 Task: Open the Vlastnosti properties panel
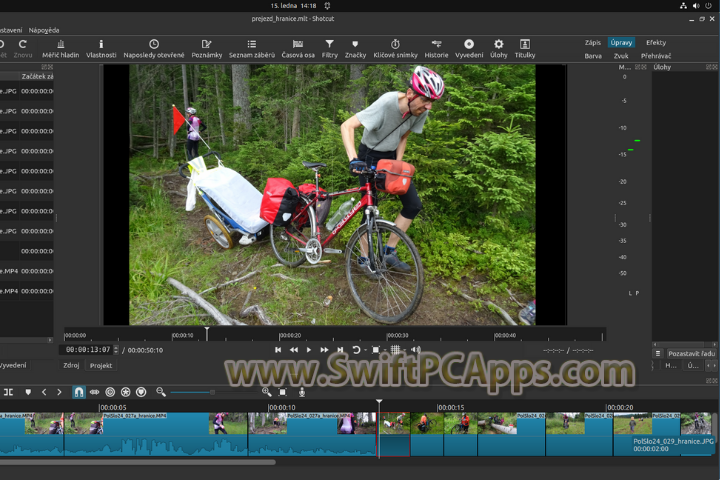(x=101, y=49)
